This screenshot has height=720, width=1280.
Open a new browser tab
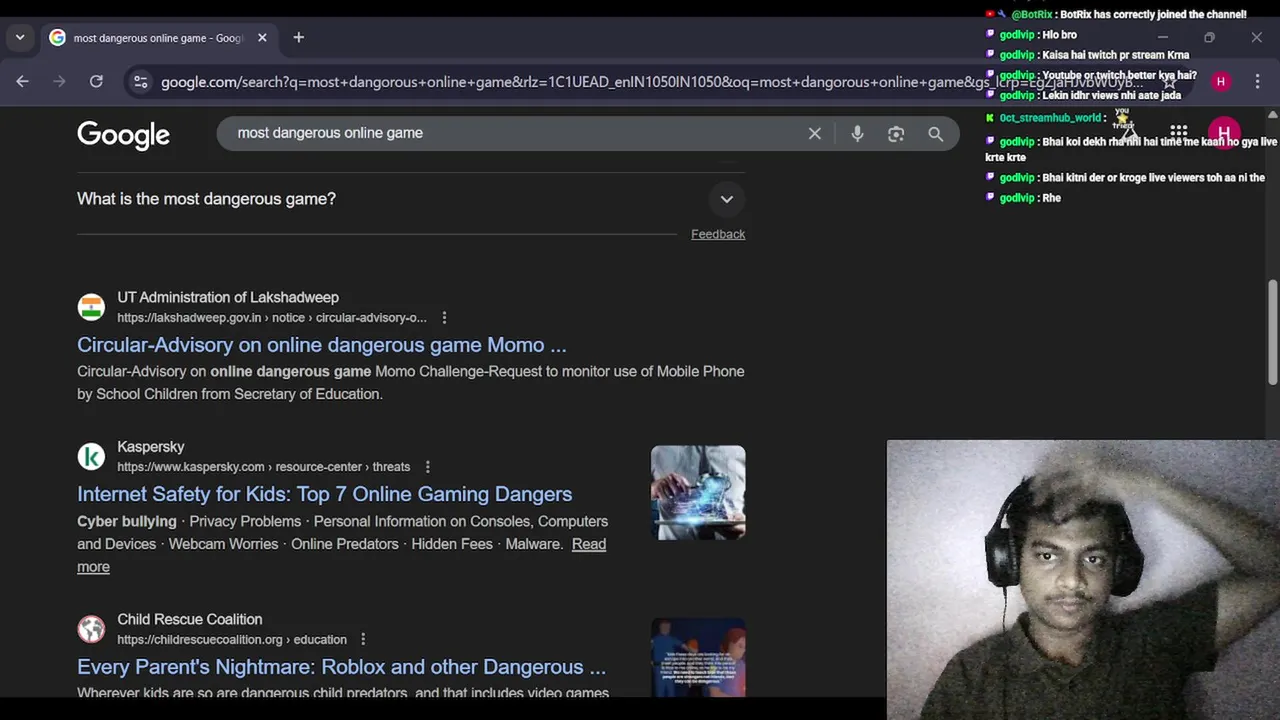[298, 37]
